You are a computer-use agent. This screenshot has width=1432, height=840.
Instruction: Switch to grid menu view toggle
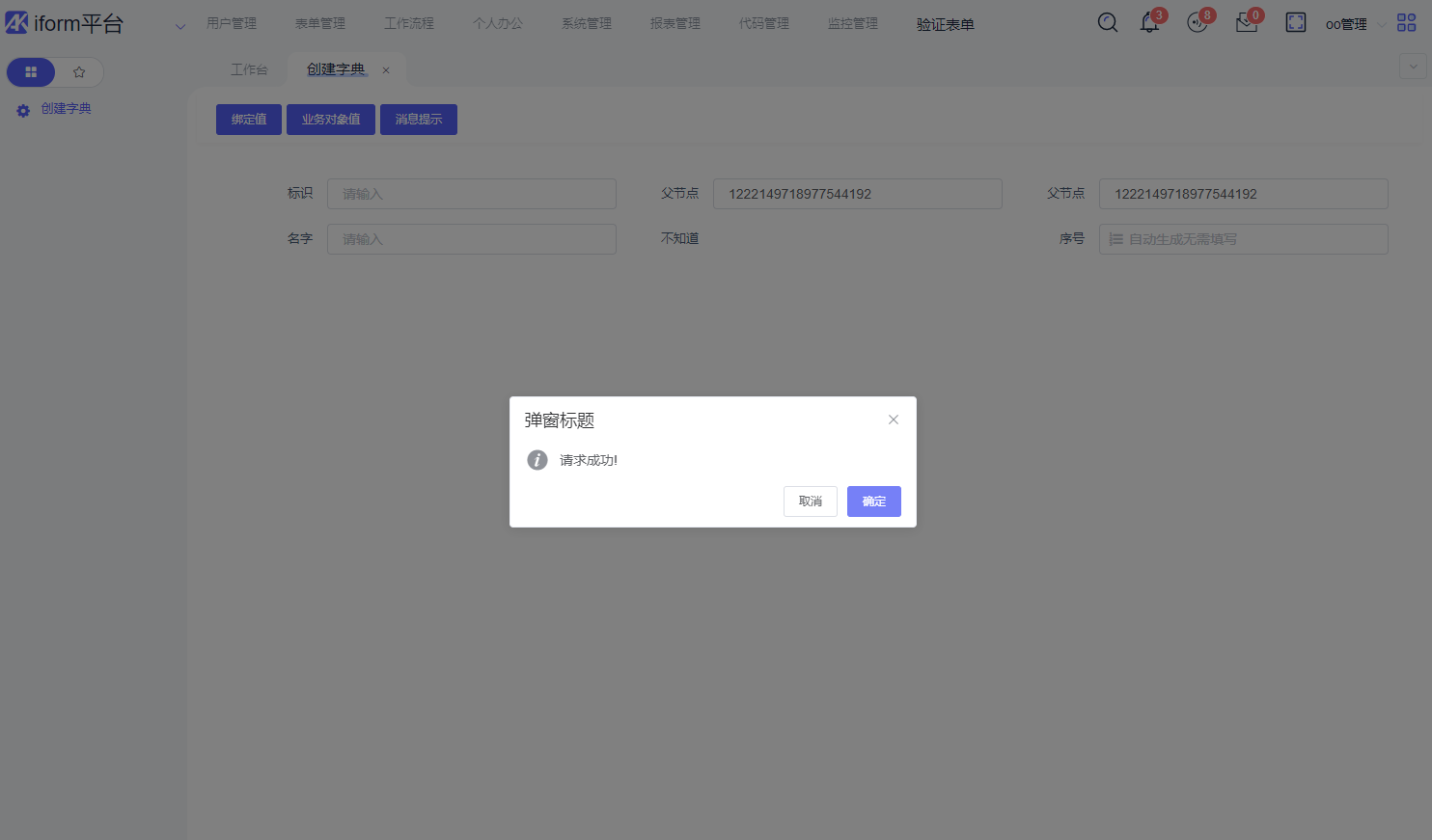point(31,72)
